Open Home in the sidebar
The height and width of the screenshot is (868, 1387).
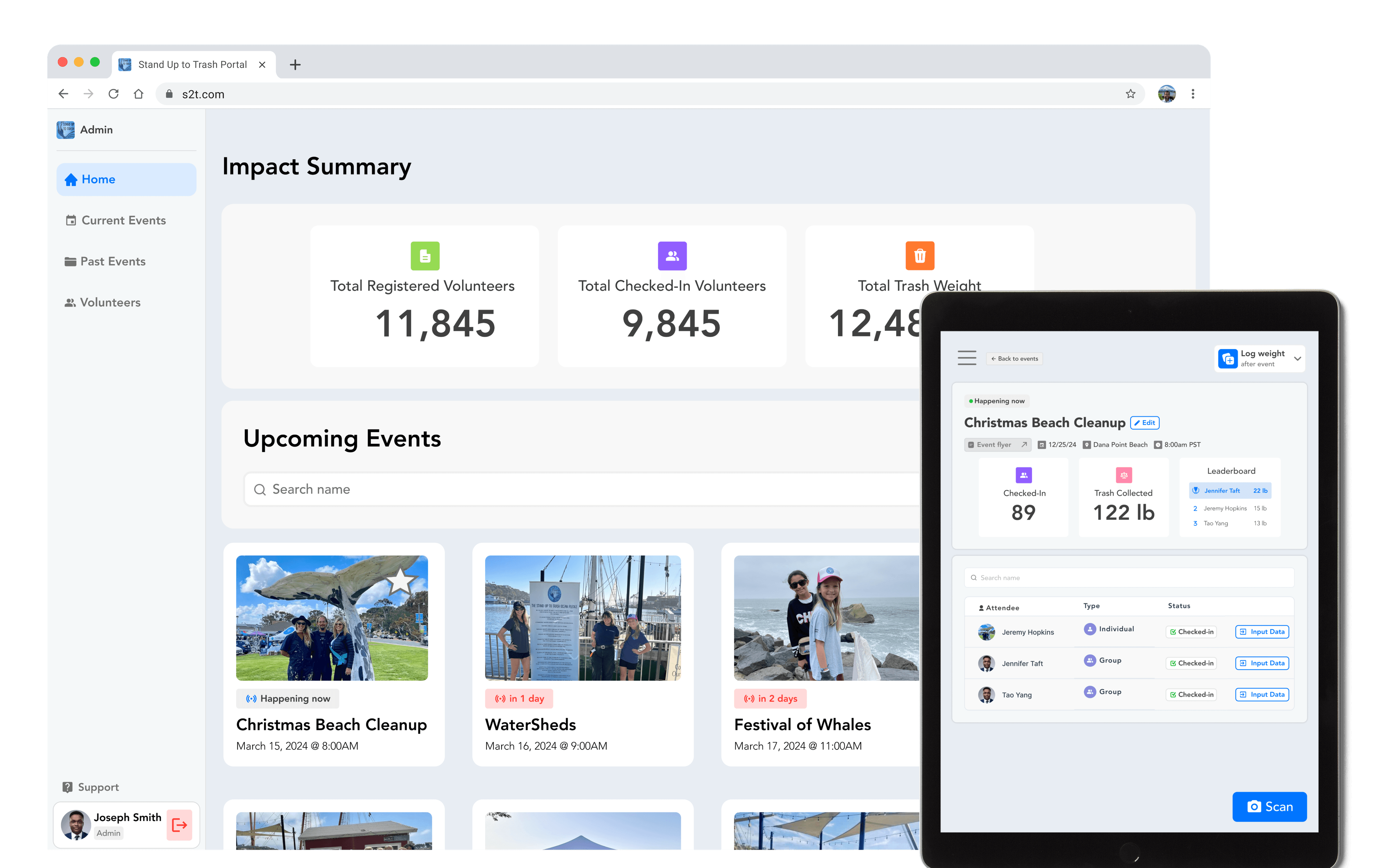point(126,180)
